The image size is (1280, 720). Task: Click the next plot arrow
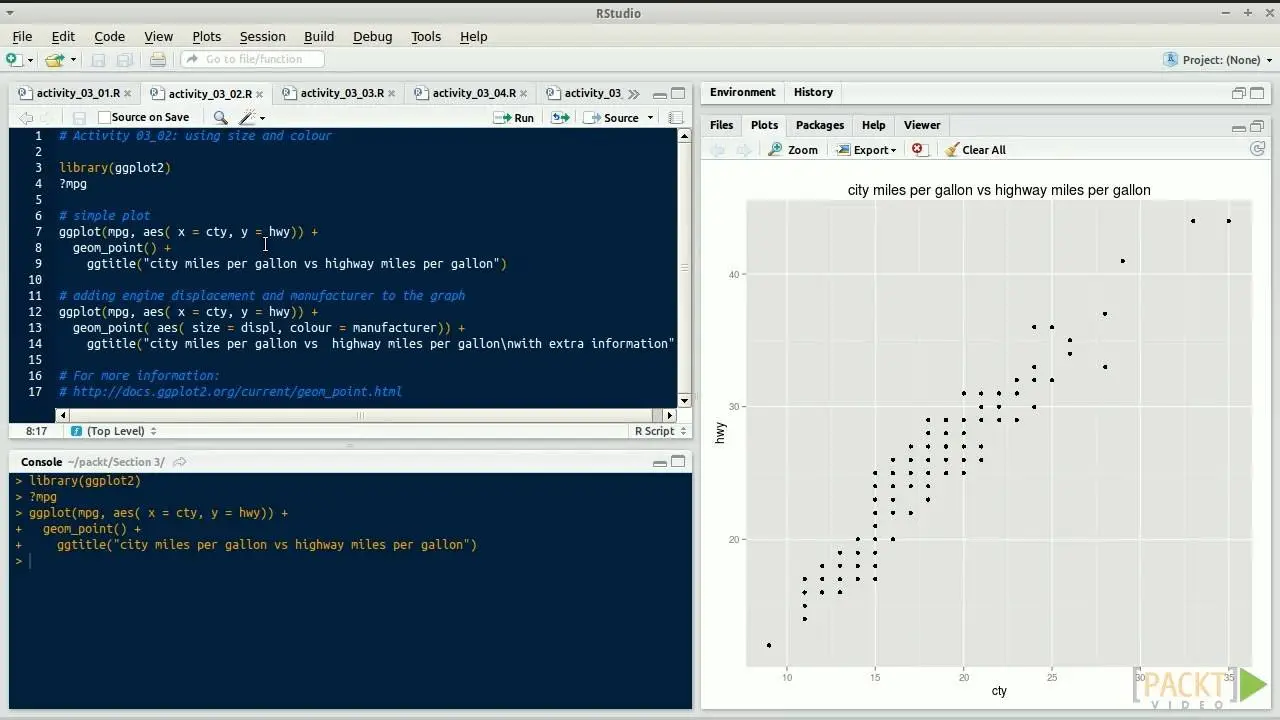[743, 150]
